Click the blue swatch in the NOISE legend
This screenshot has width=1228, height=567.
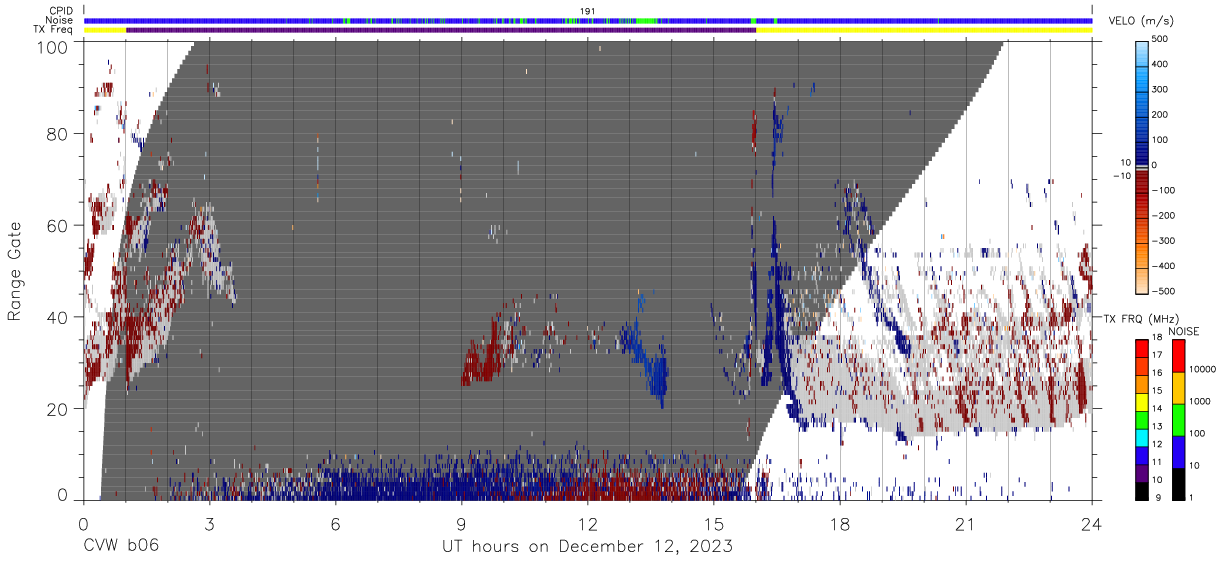(x=1178, y=451)
